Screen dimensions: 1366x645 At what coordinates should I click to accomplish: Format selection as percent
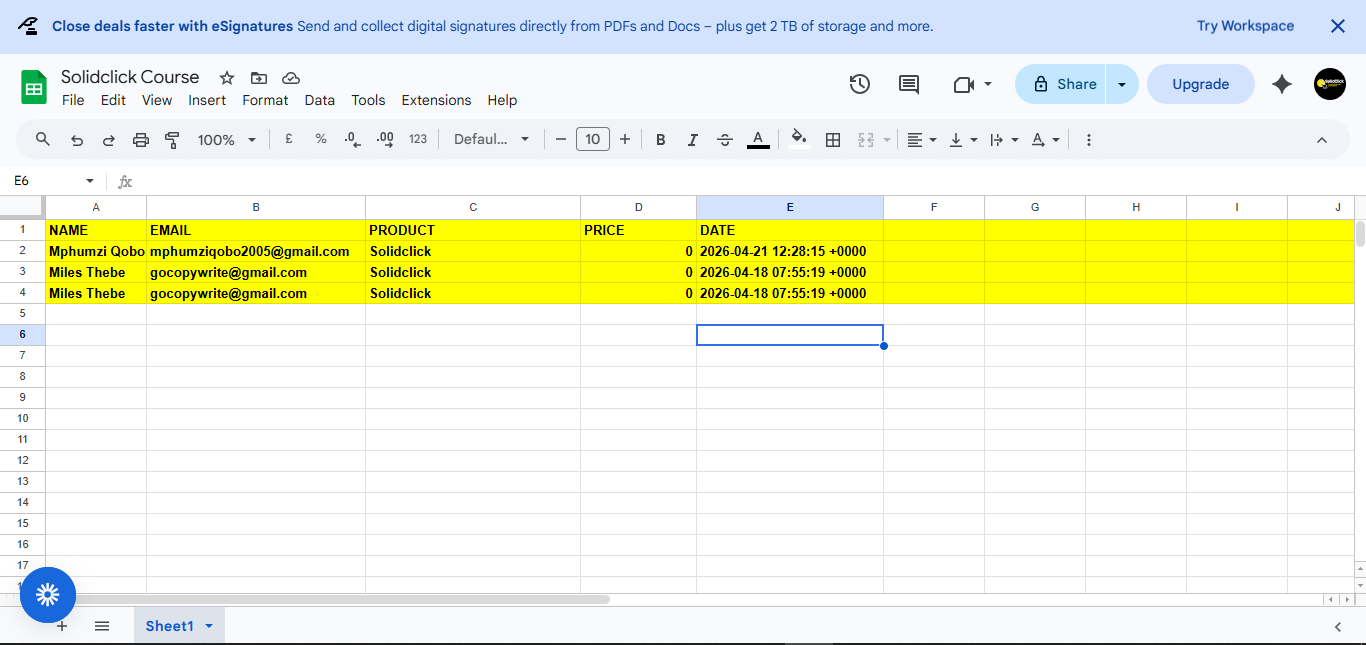pos(321,140)
